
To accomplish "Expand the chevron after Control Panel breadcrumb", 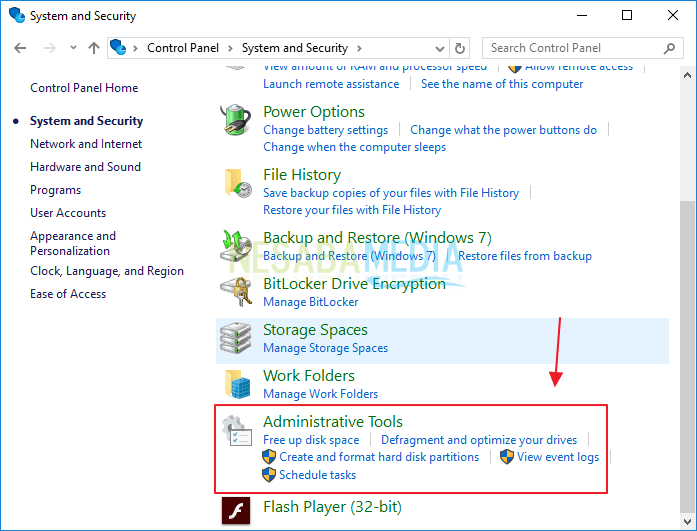I will tap(227, 48).
